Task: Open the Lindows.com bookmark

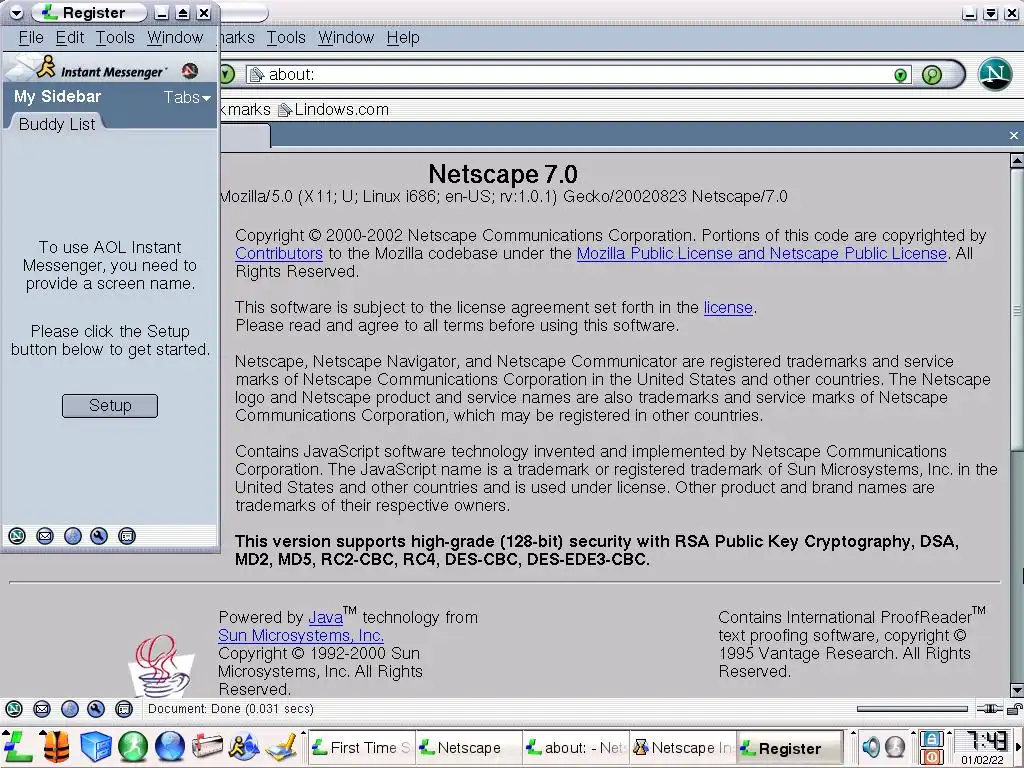Action: pos(334,110)
